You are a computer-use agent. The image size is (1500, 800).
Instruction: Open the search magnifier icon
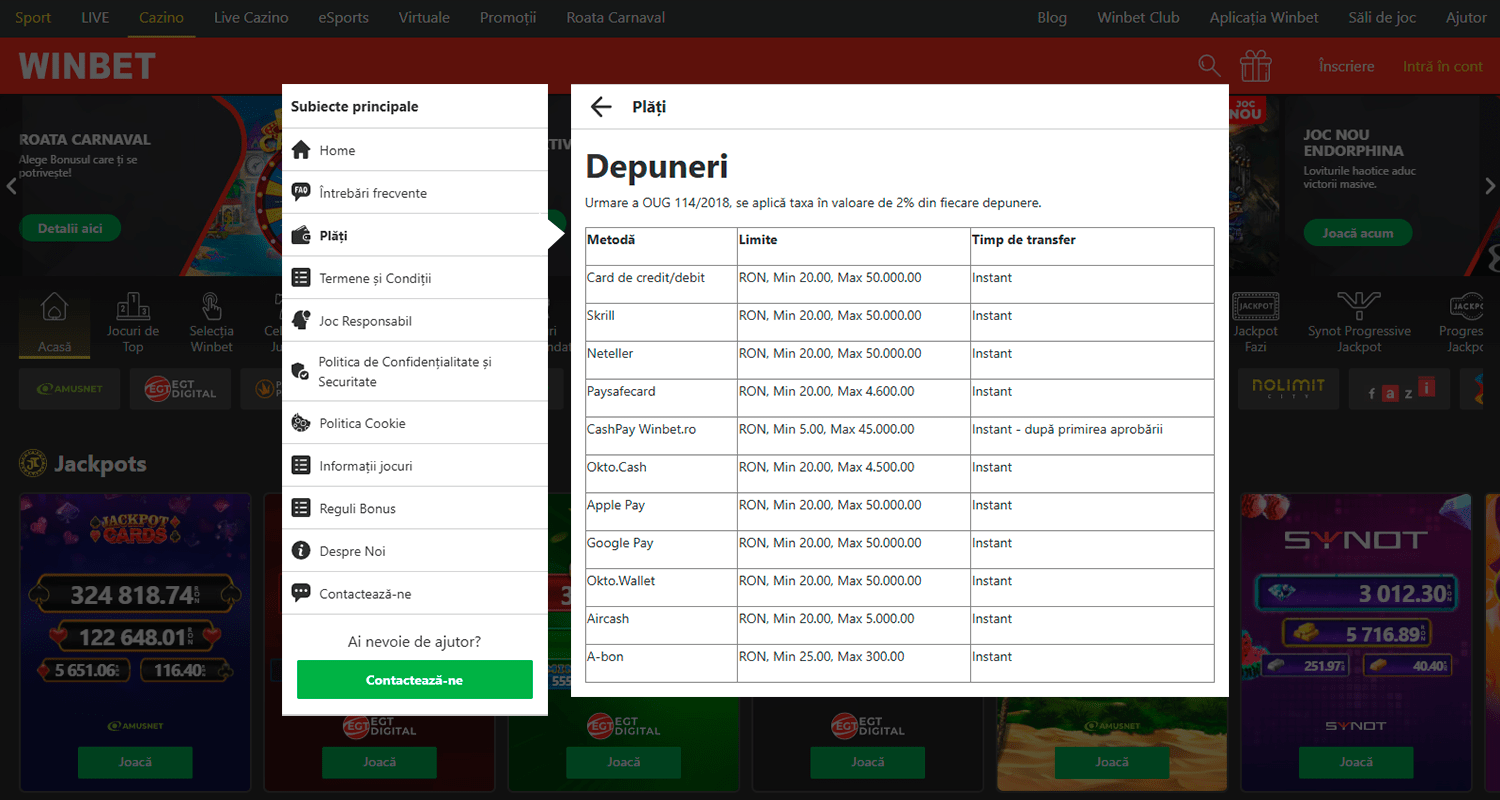pos(1209,66)
